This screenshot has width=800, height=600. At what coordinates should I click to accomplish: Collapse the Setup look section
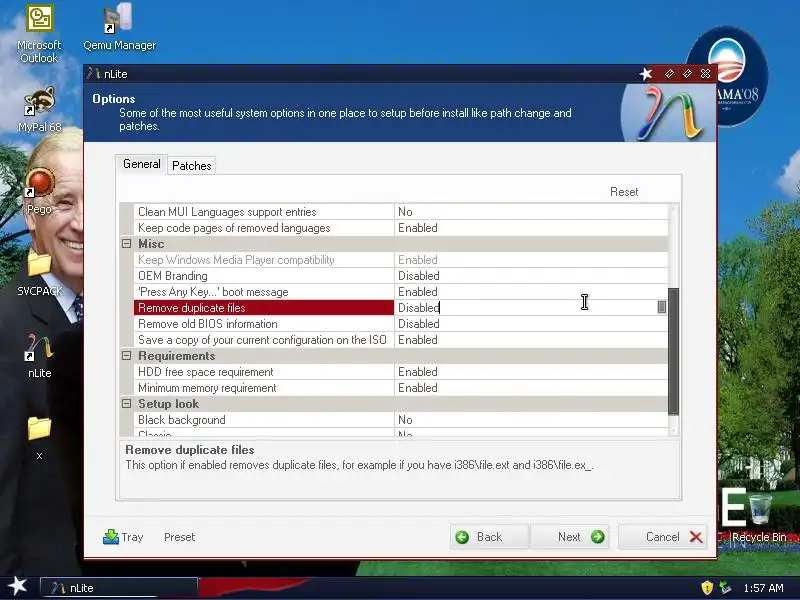coord(127,404)
